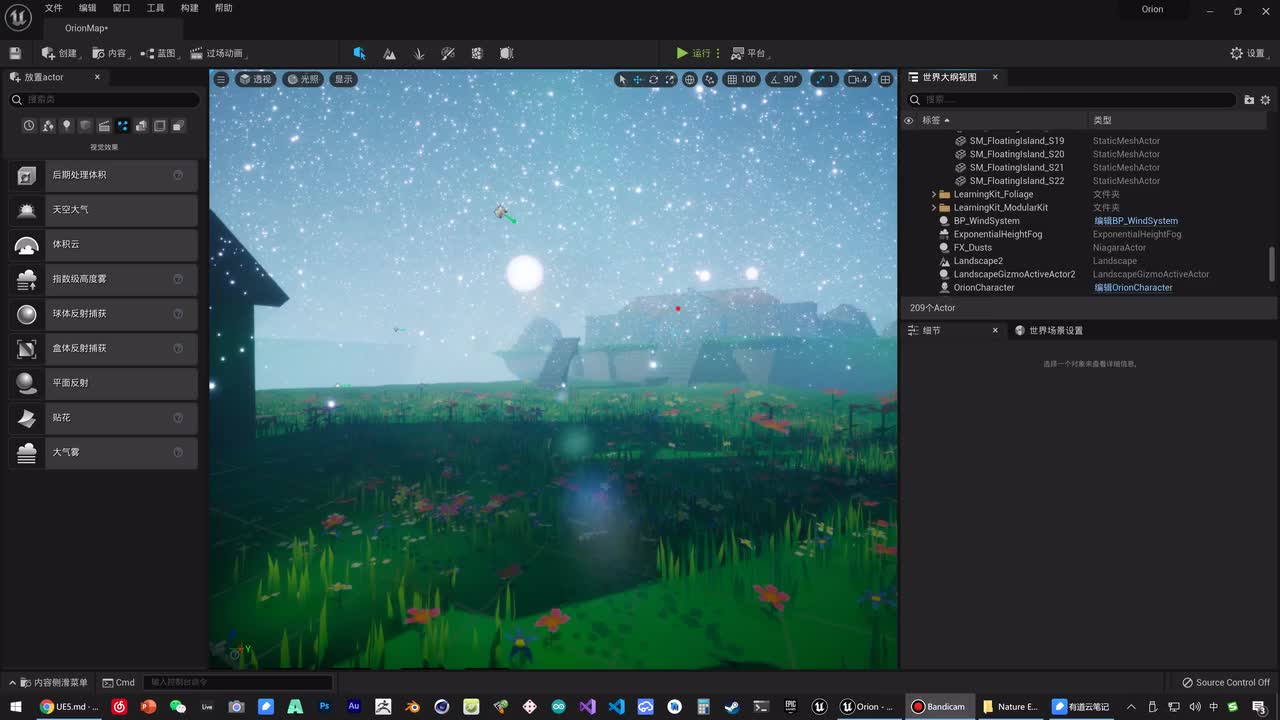
Task: Choose the select objects tool in viewport
Action: tap(622, 79)
